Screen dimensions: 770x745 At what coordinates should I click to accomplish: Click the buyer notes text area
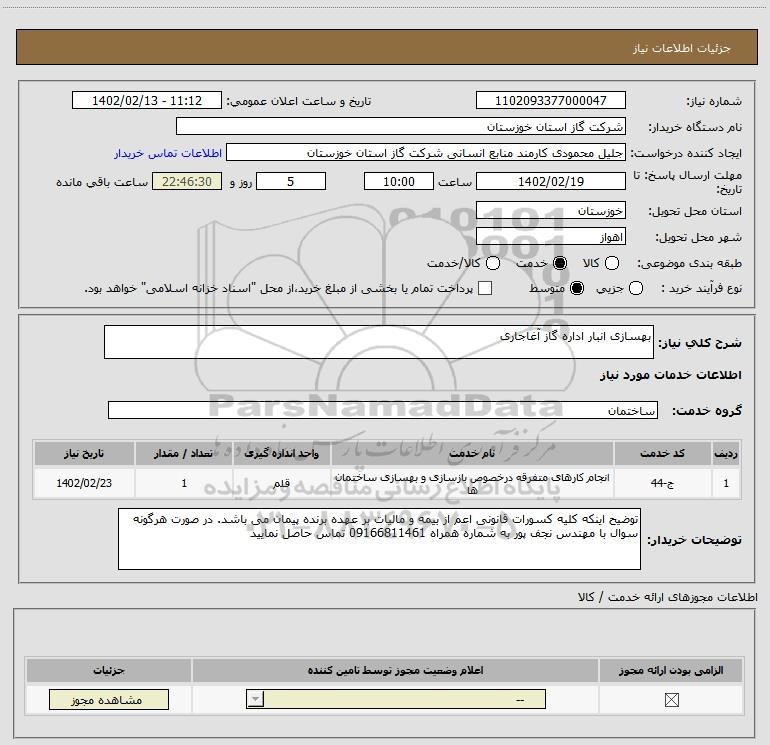[x=379, y=539]
